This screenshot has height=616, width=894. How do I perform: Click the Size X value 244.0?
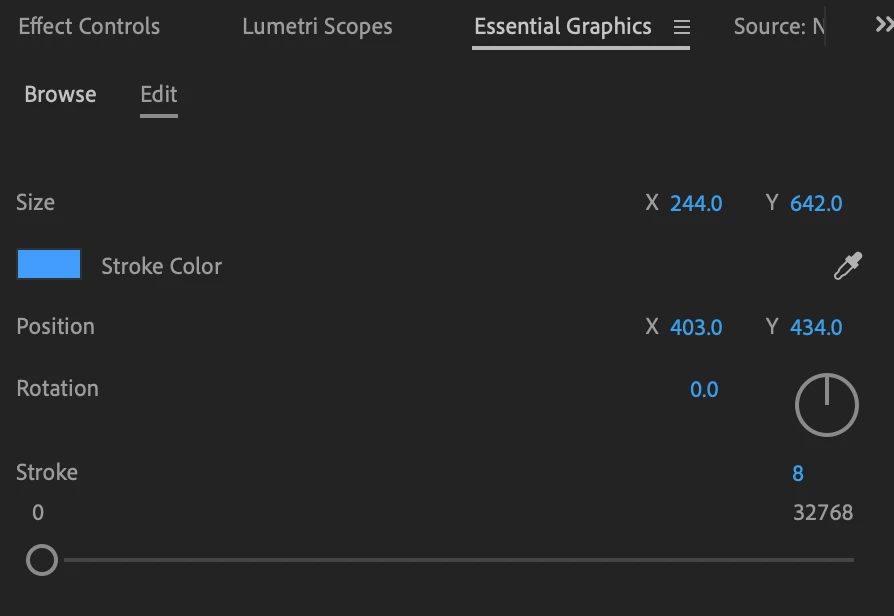click(x=696, y=203)
